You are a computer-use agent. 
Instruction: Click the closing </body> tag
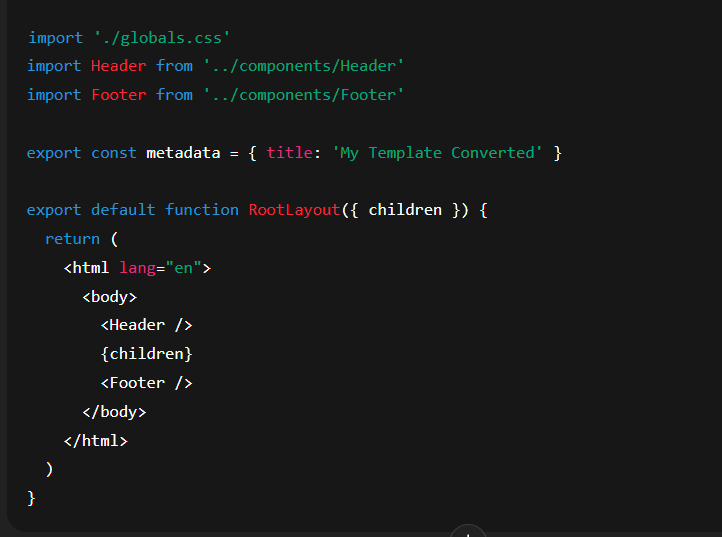pos(114,412)
